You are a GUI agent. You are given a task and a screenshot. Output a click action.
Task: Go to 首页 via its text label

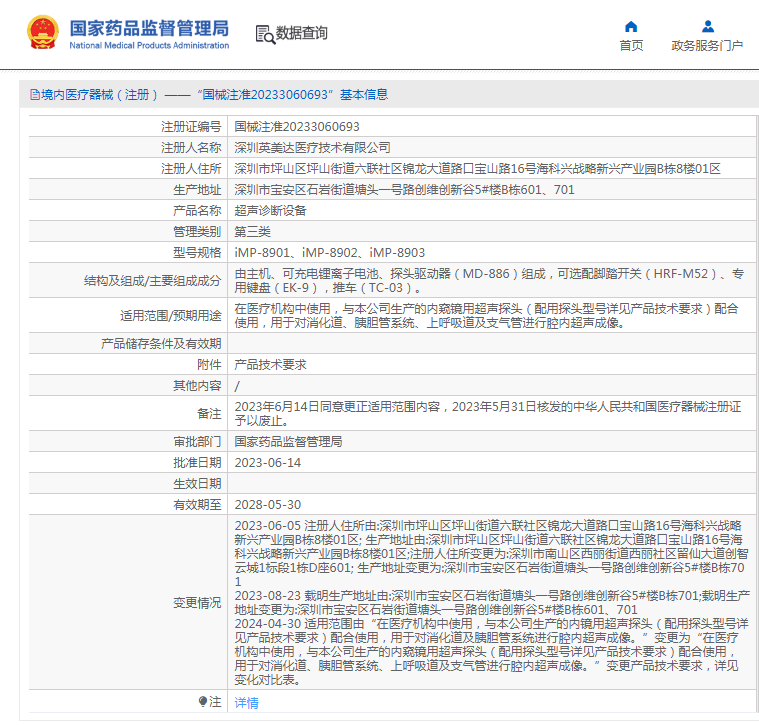pyautogui.click(x=631, y=46)
